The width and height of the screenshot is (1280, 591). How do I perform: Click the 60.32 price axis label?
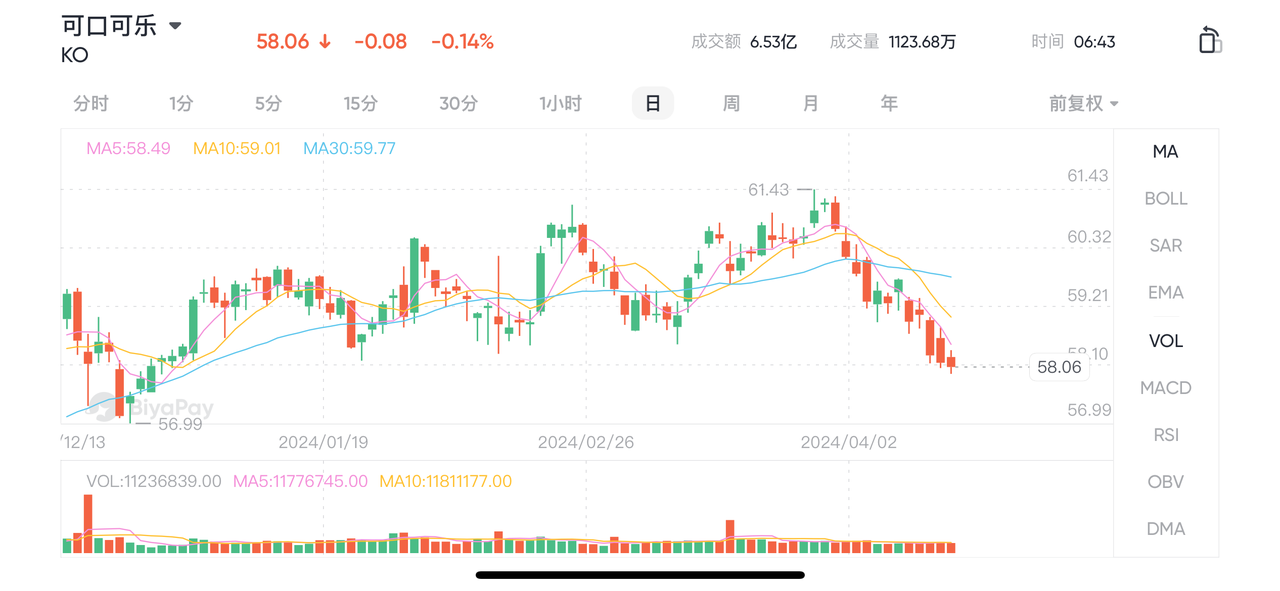1089,236
